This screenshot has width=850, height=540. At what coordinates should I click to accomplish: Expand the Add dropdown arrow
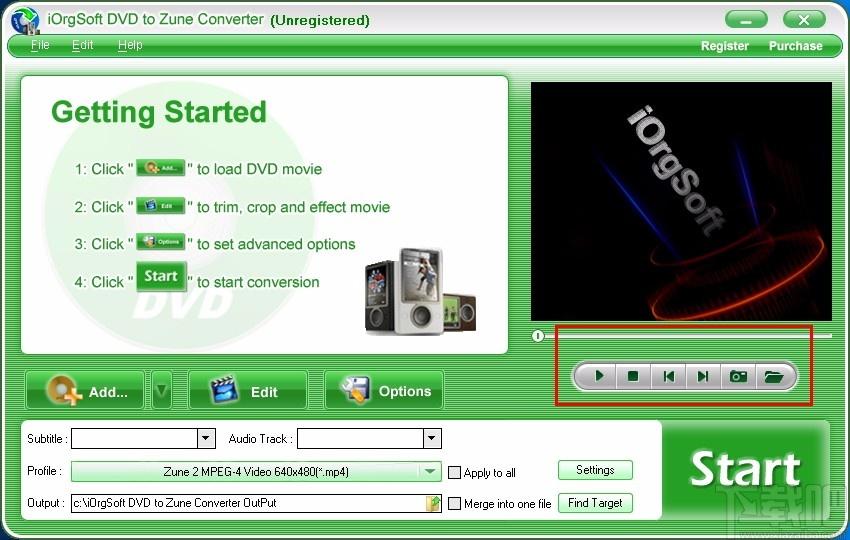pos(162,390)
